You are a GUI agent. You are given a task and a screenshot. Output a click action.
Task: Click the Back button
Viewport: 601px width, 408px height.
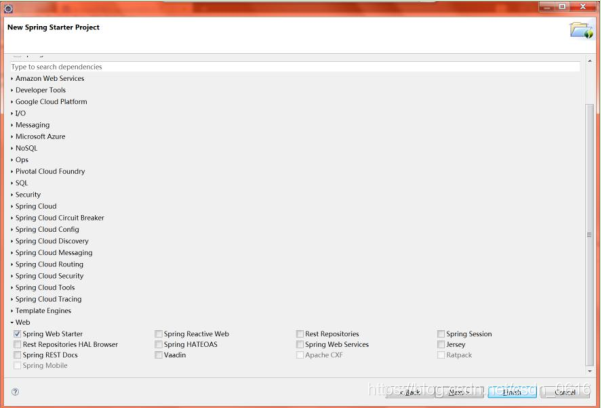[409, 392]
